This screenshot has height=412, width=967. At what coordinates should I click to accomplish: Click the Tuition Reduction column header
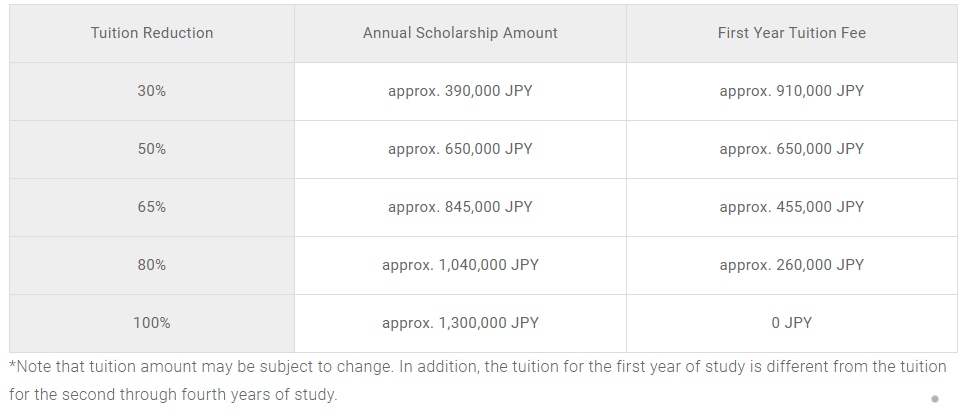(x=152, y=33)
